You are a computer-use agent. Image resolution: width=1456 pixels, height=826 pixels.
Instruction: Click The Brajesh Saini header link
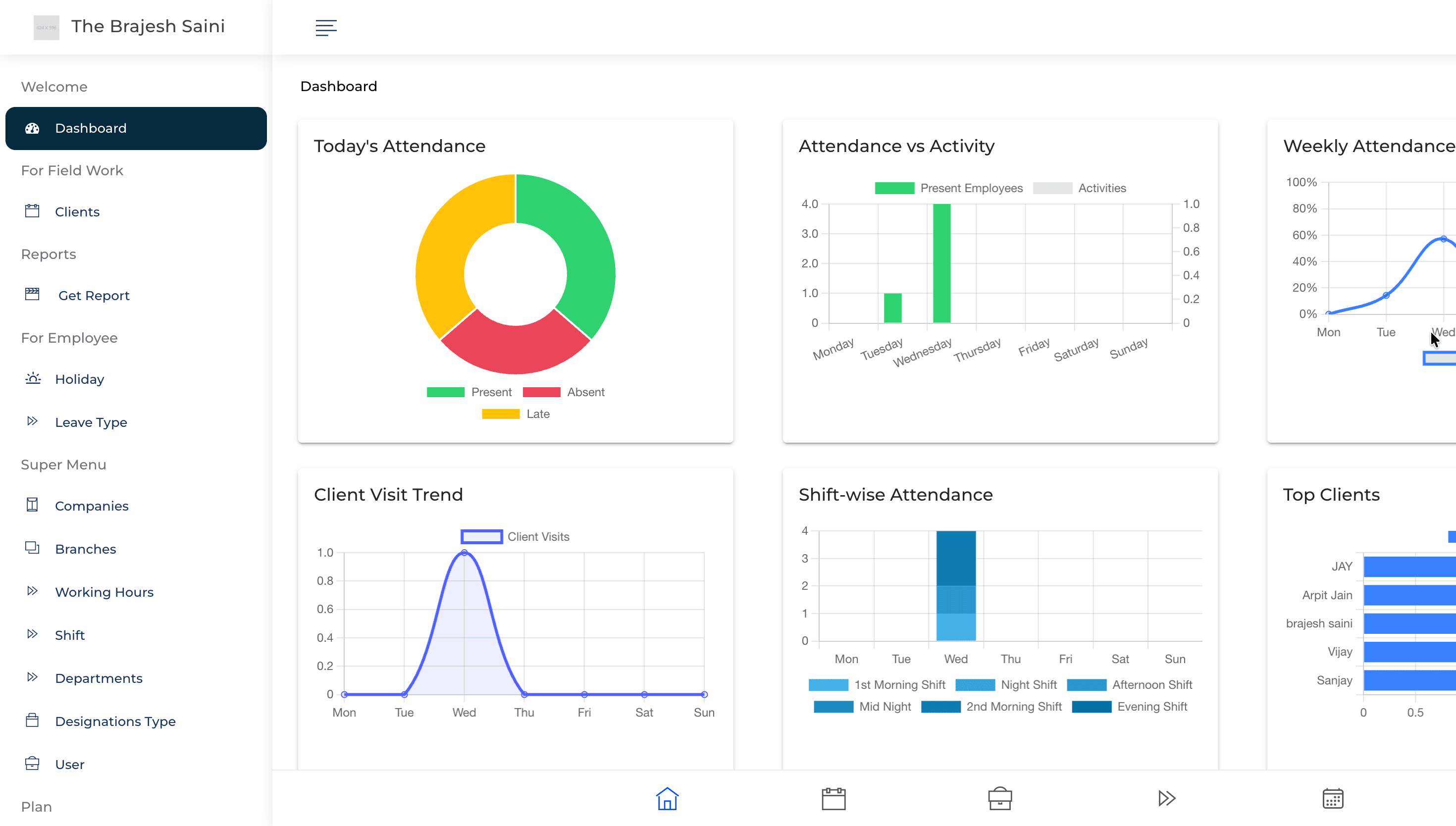click(x=148, y=26)
